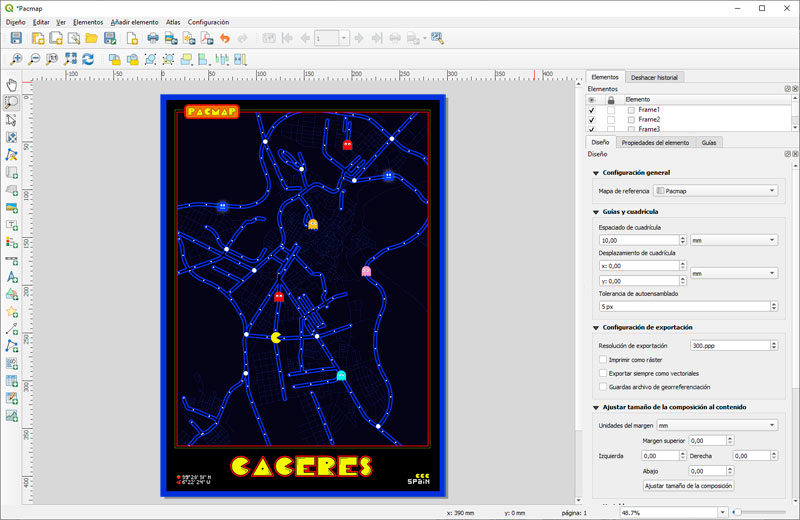This screenshot has height=520, width=800.
Task: Export layout as image
Action: (x=171, y=38)
